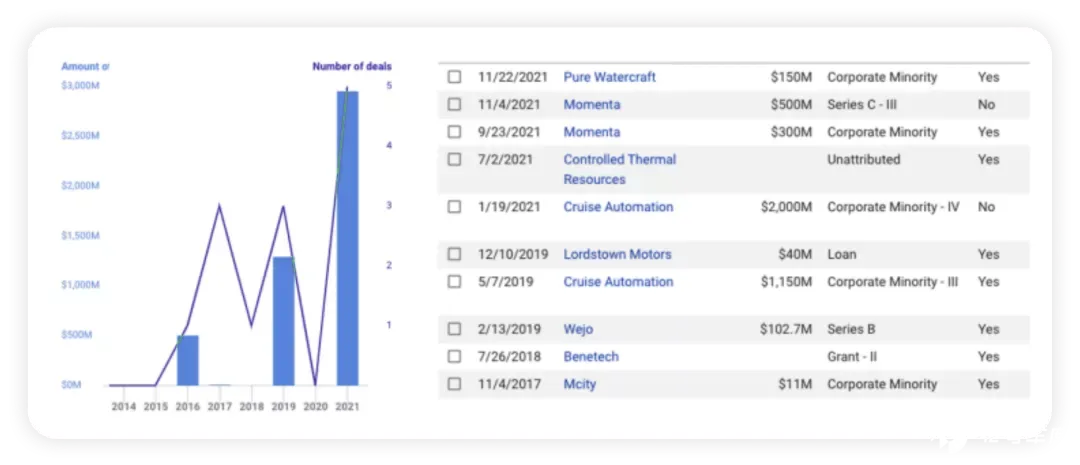The image size is (1080, 465).
Task: Open Momenta link in Series C - III row
Action: point(591,105)
